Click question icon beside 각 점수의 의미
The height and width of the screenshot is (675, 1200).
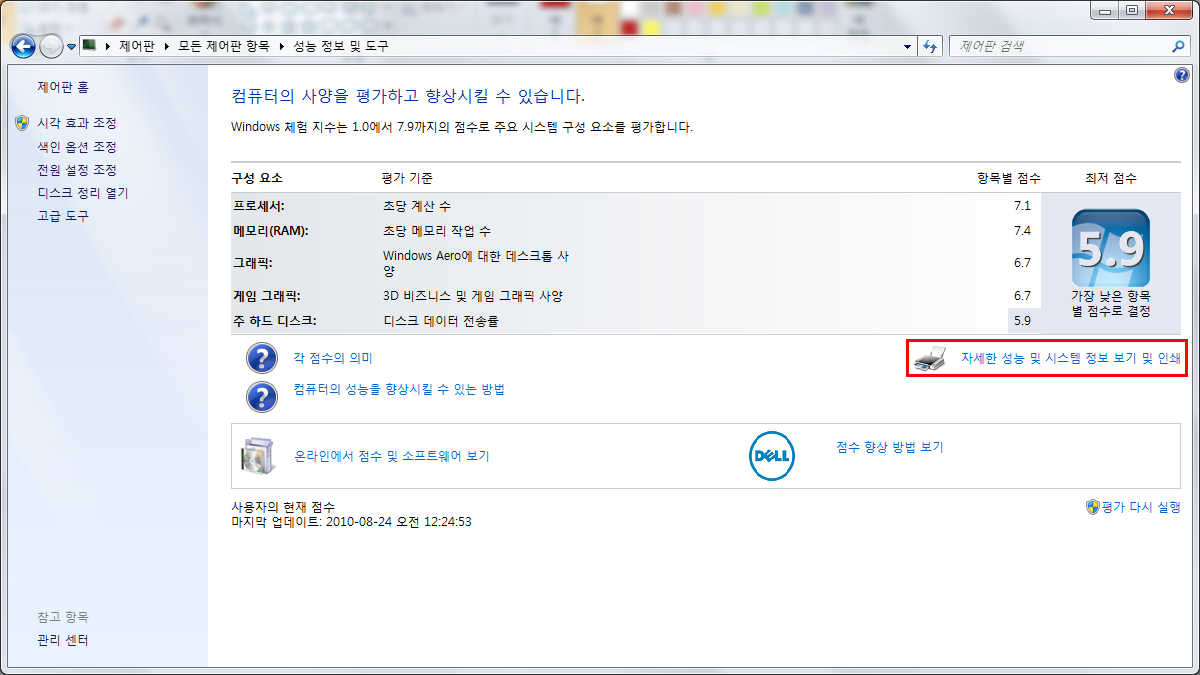pyautogui.click(x=261, y=358)
